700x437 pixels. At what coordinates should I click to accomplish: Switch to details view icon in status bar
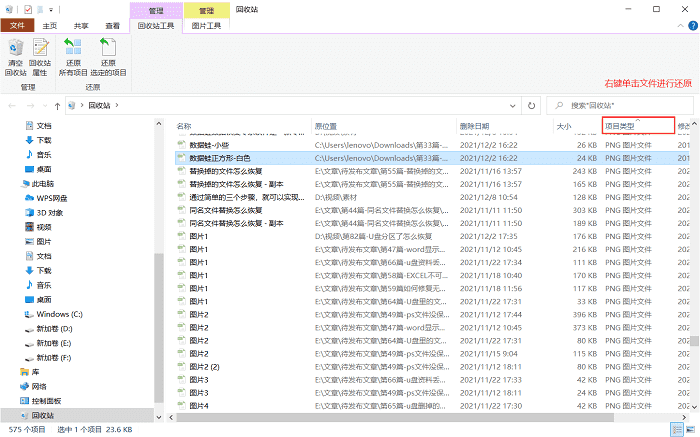pyautogui.click(x=677, y=430)
